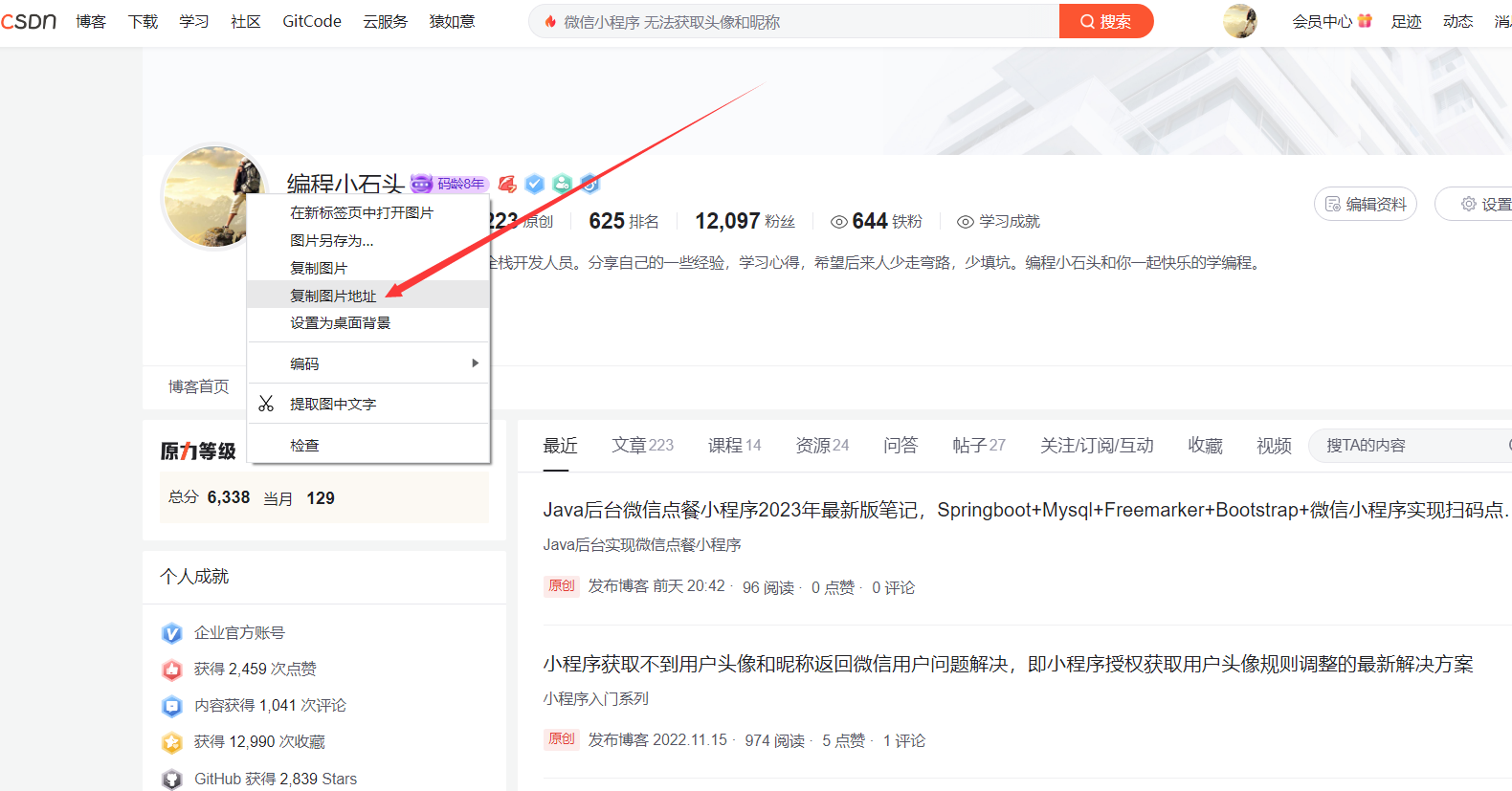Click the 码龄8年 badge
The image size is (1512, 791).
[x=450, y=184]
